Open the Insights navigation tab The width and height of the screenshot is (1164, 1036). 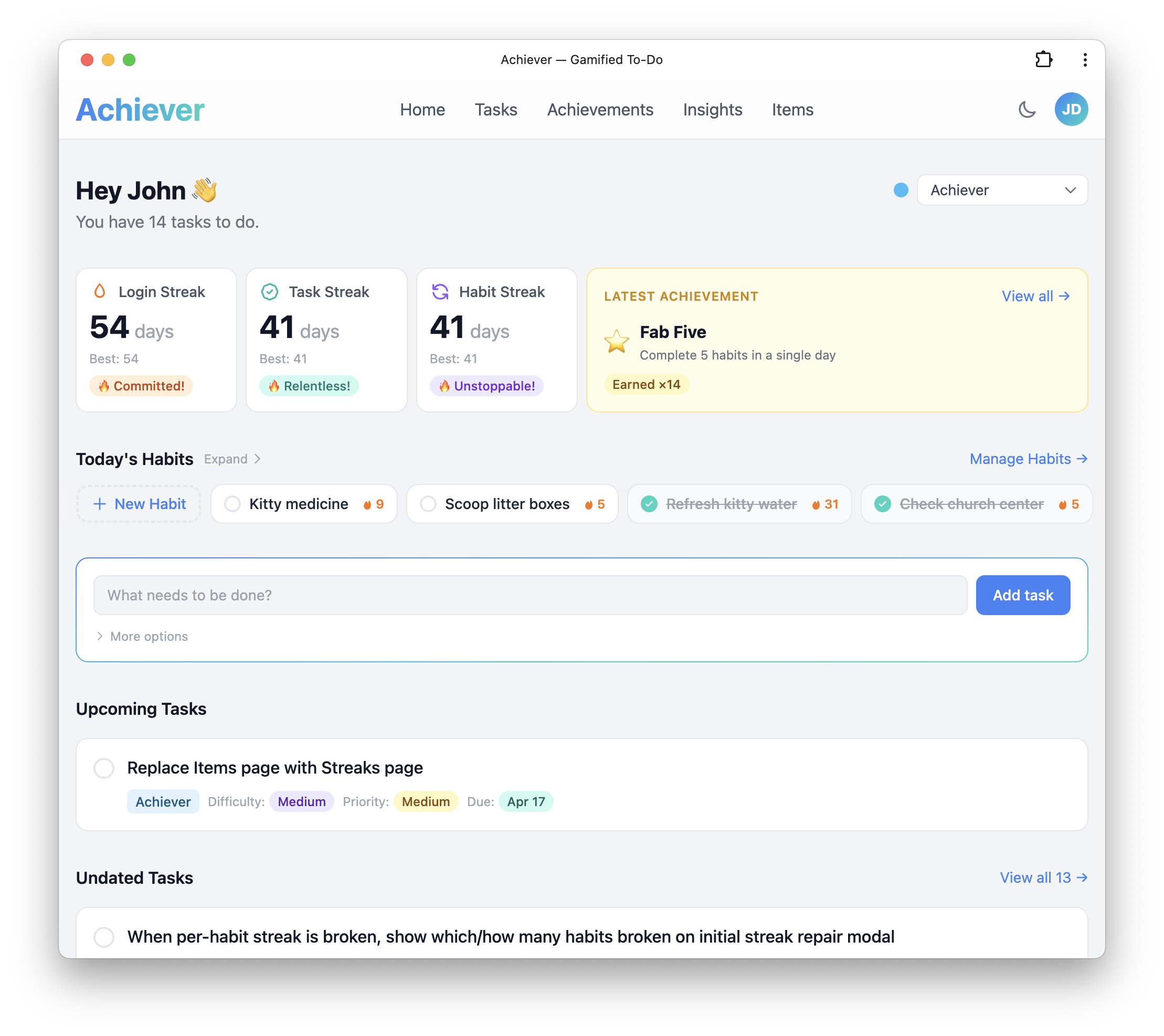pos(712,109)
